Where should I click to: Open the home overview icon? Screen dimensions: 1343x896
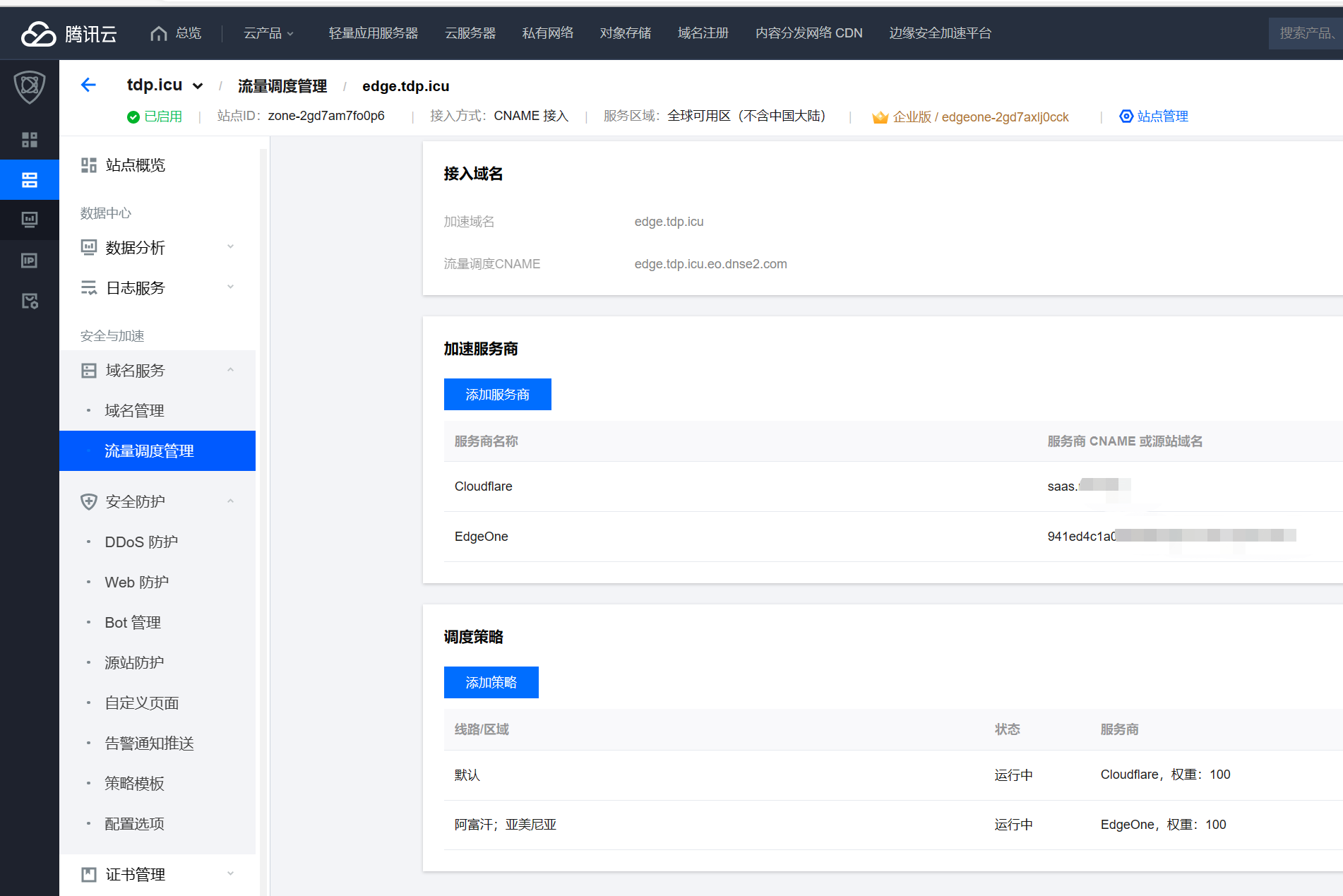[x=159, y=33]
